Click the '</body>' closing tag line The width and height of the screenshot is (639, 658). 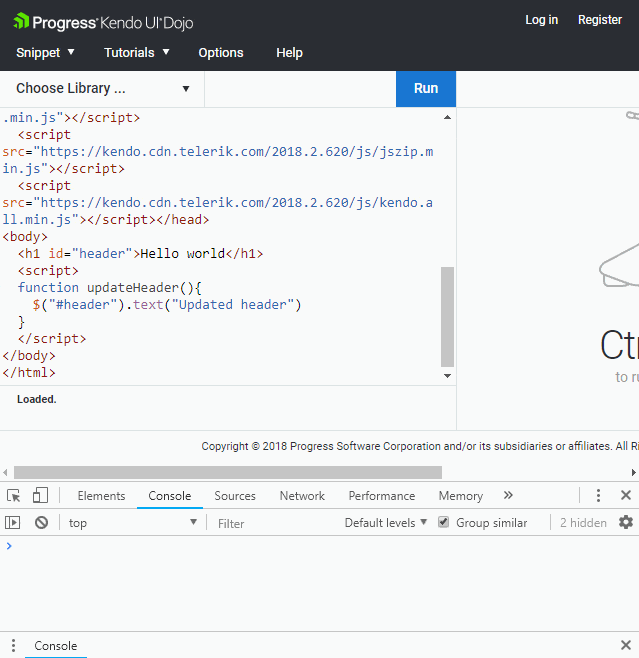click(29, 355)
